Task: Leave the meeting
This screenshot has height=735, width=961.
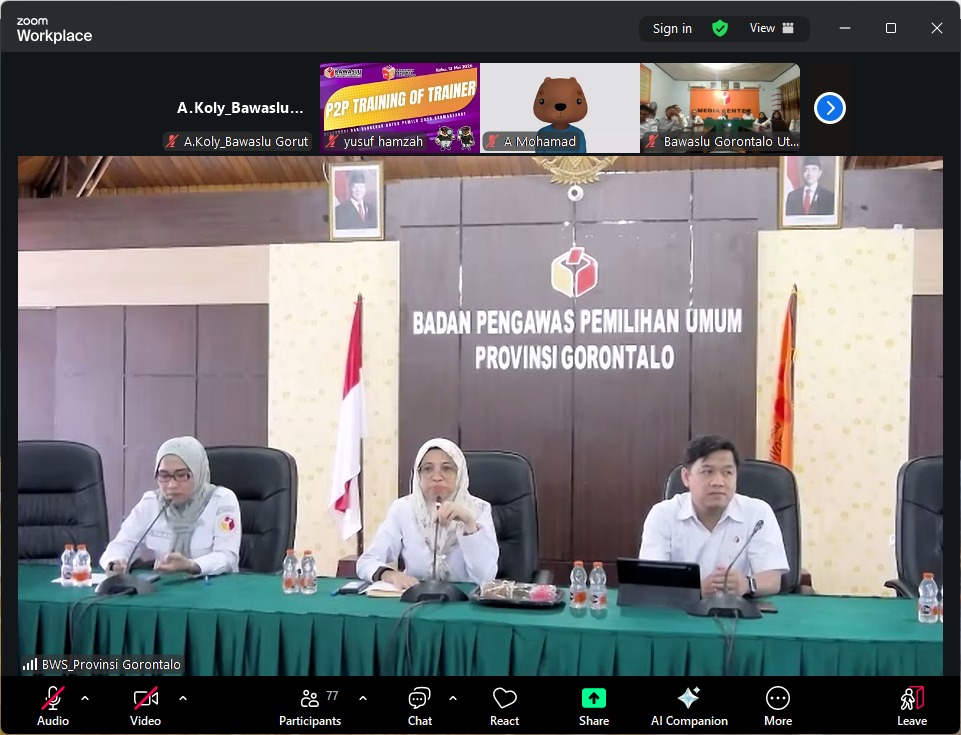Action: tap(911, 706)
